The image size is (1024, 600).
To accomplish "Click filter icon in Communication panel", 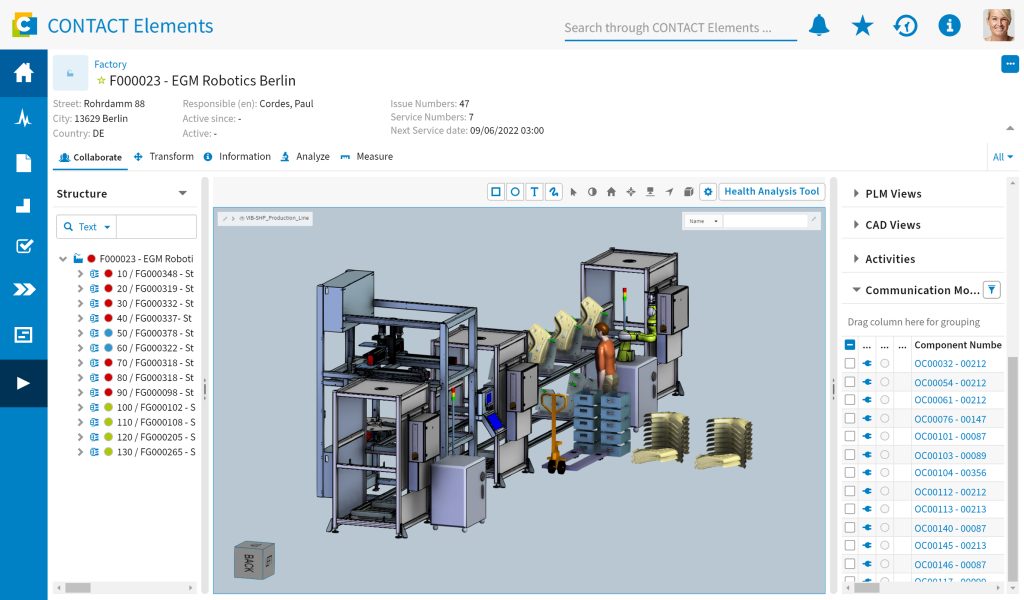I will pos(992,290).
